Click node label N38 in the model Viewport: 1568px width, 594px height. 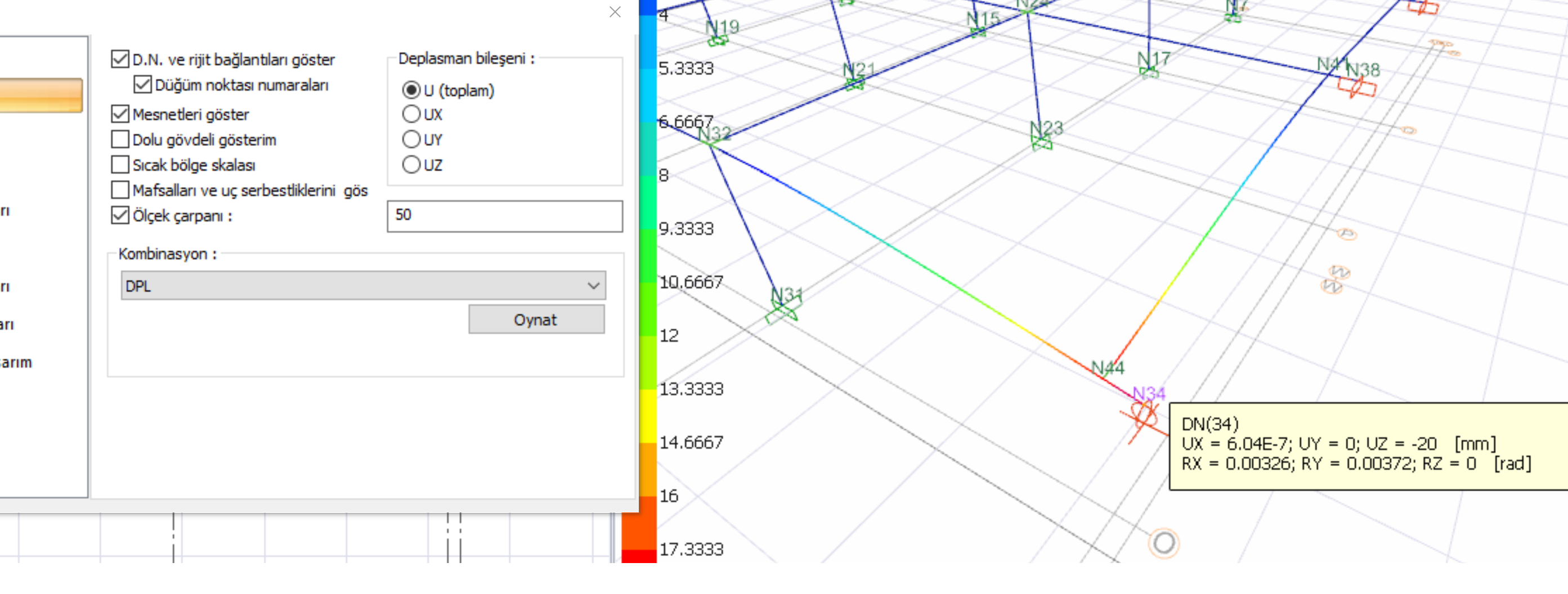coord(1363,70)
